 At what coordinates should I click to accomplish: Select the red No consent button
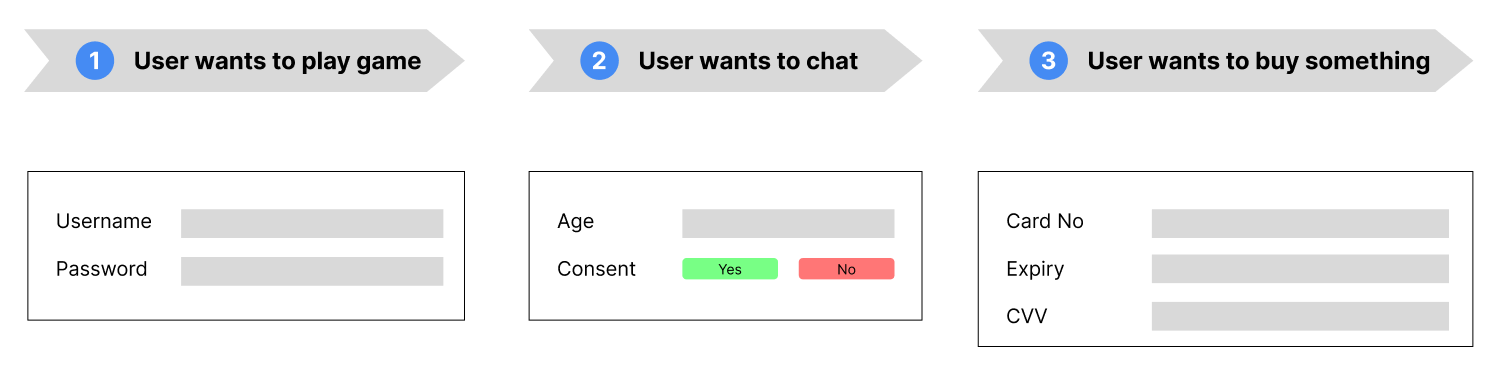coord(846,269)
